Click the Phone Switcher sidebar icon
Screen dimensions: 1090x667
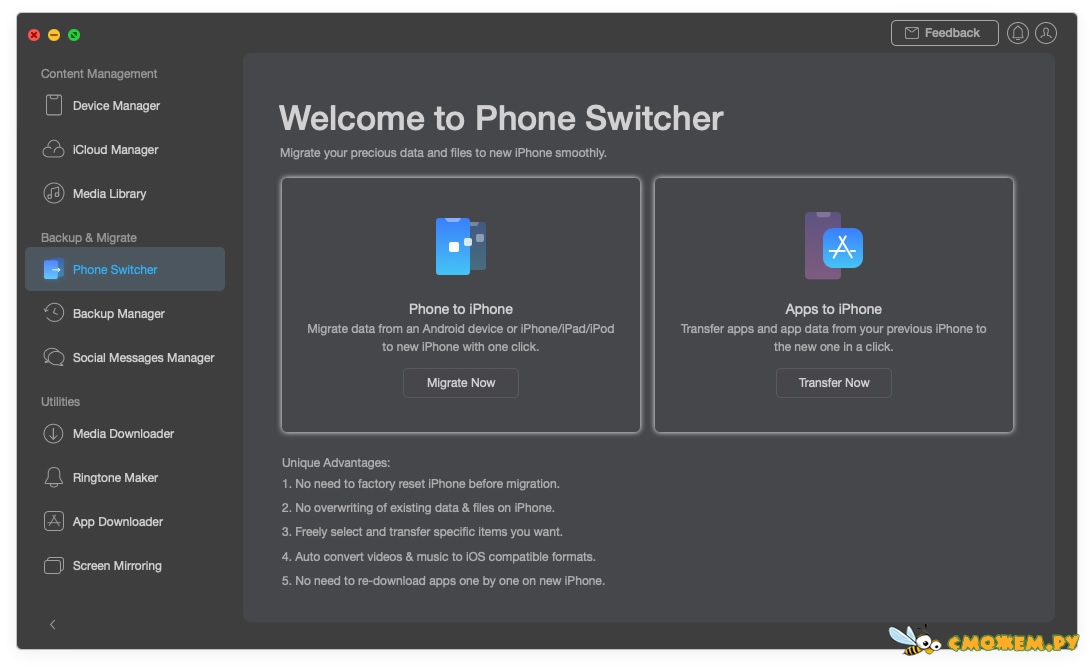click(54, 269)
